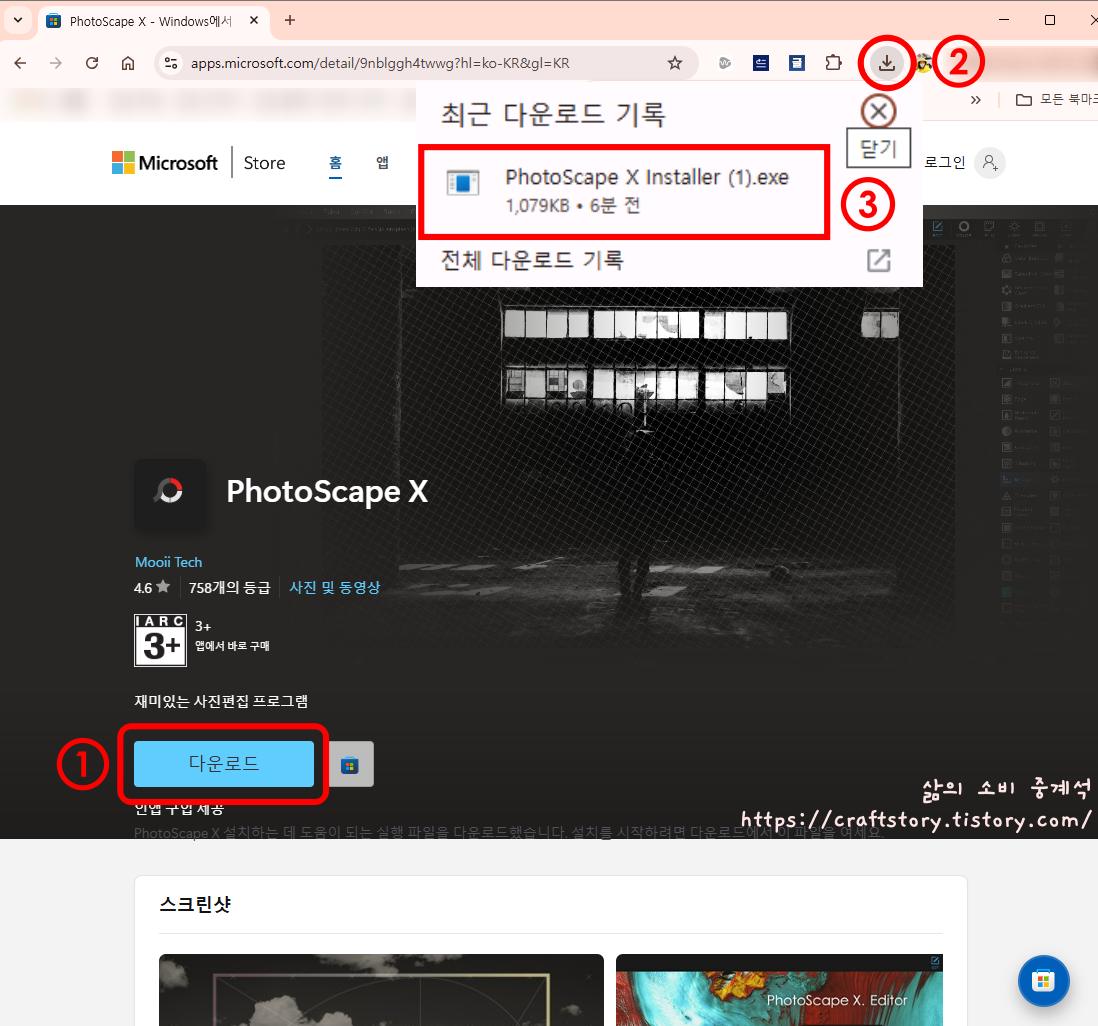Open the browser home page
The height and width of the screenshot is (1026, 1098).
(128, 63)
